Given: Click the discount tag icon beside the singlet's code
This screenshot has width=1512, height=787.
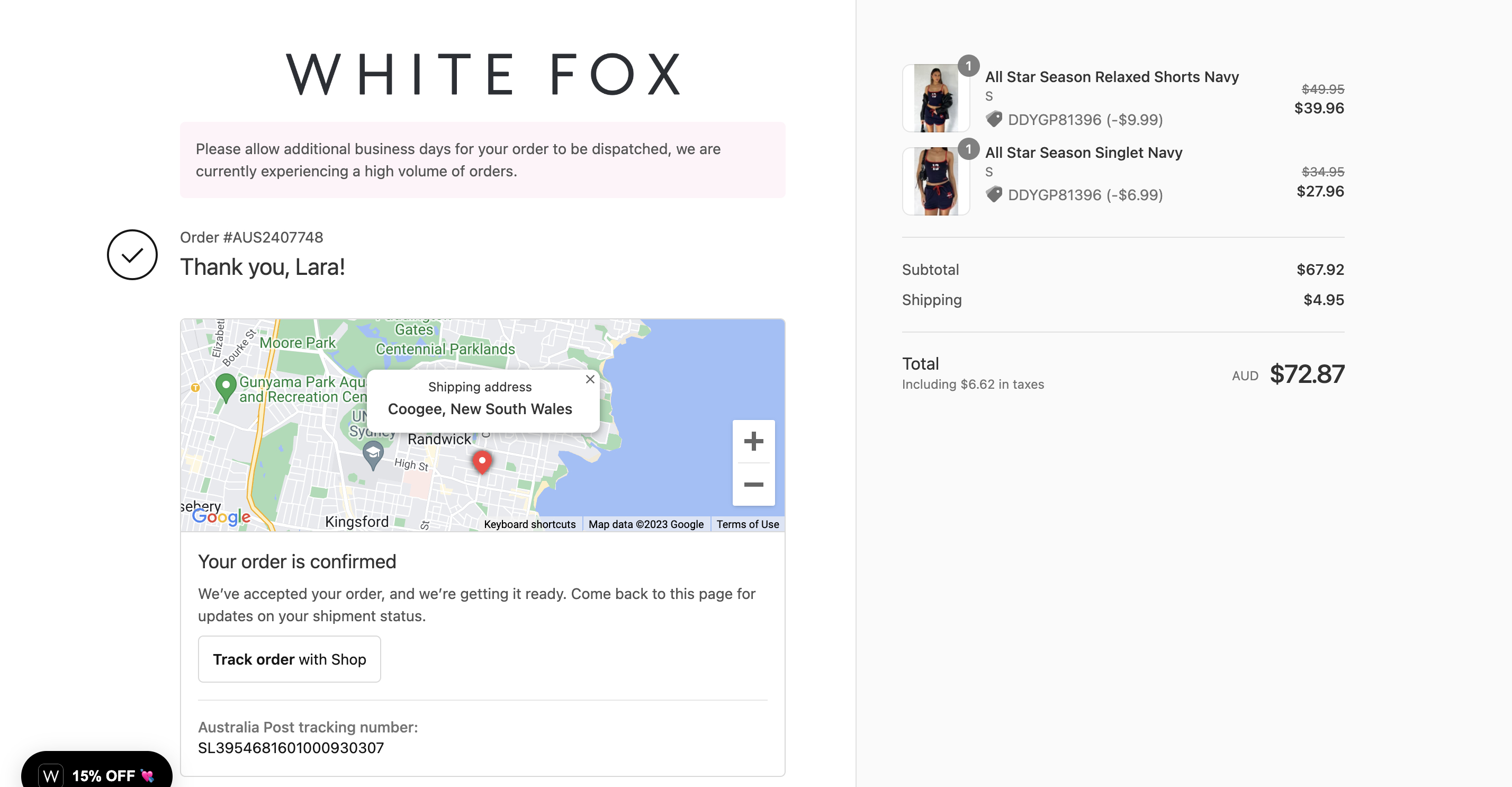Looking at the screenshot, I should (x=994, y=194).
